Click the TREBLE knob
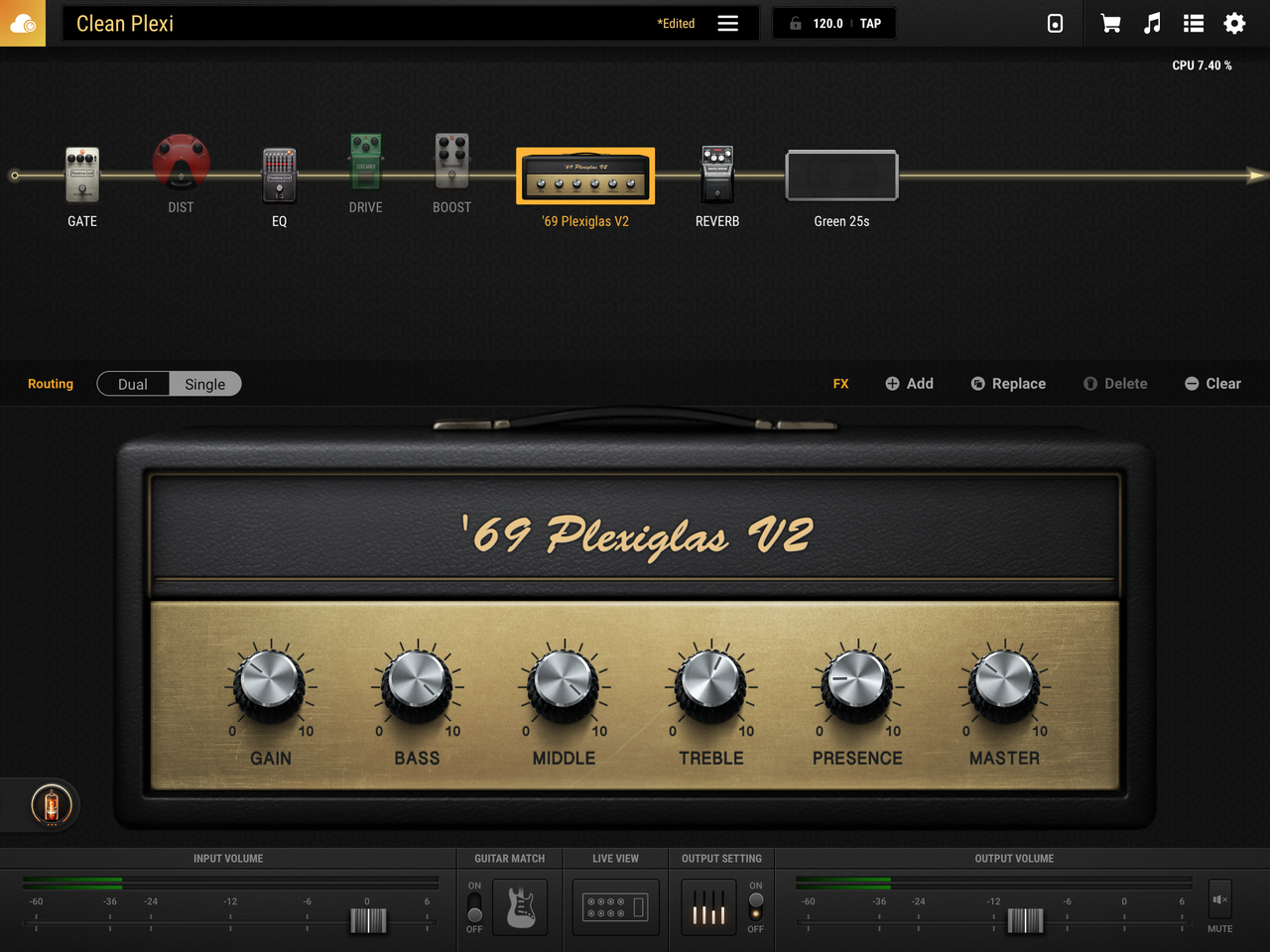This screenshot has width=1270, height=952. 710,683
